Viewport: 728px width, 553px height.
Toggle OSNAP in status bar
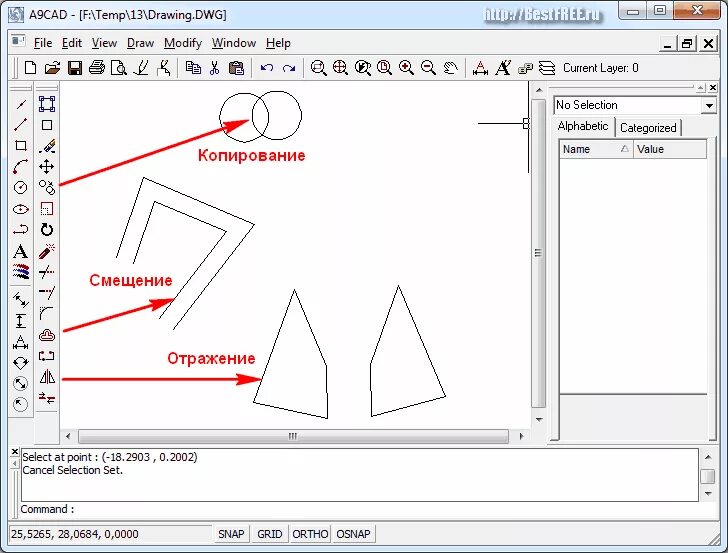coord(353,534)
